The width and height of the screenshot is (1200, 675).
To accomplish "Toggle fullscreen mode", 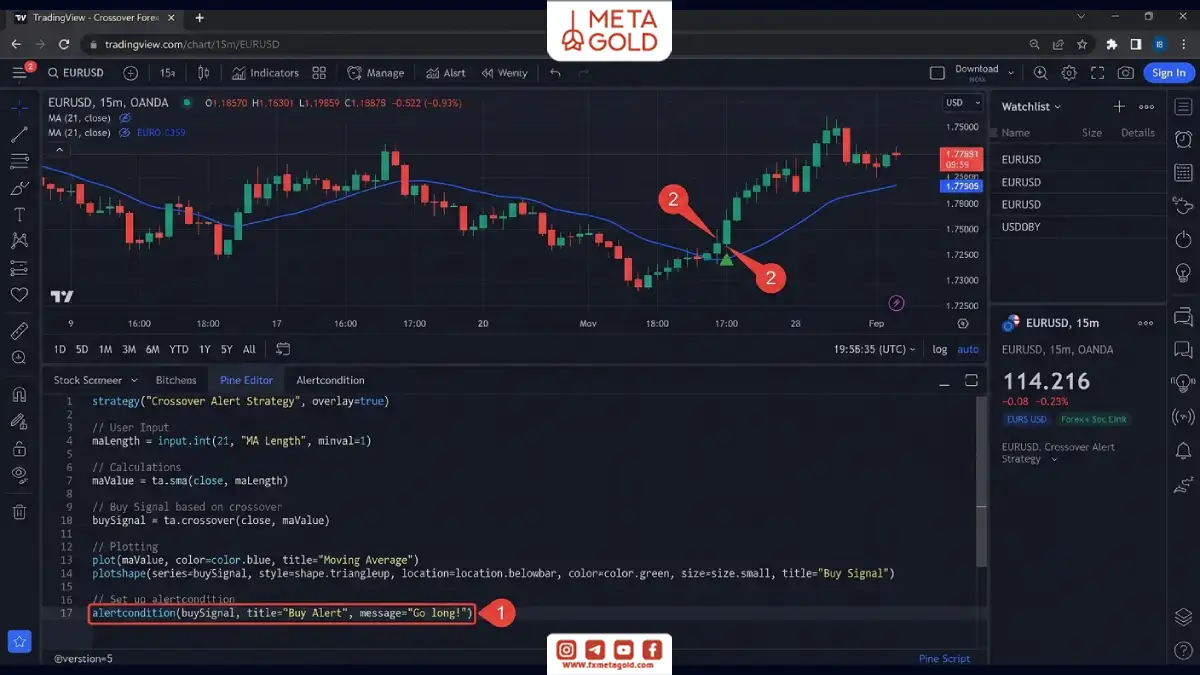I will (x=1097, y=73).
